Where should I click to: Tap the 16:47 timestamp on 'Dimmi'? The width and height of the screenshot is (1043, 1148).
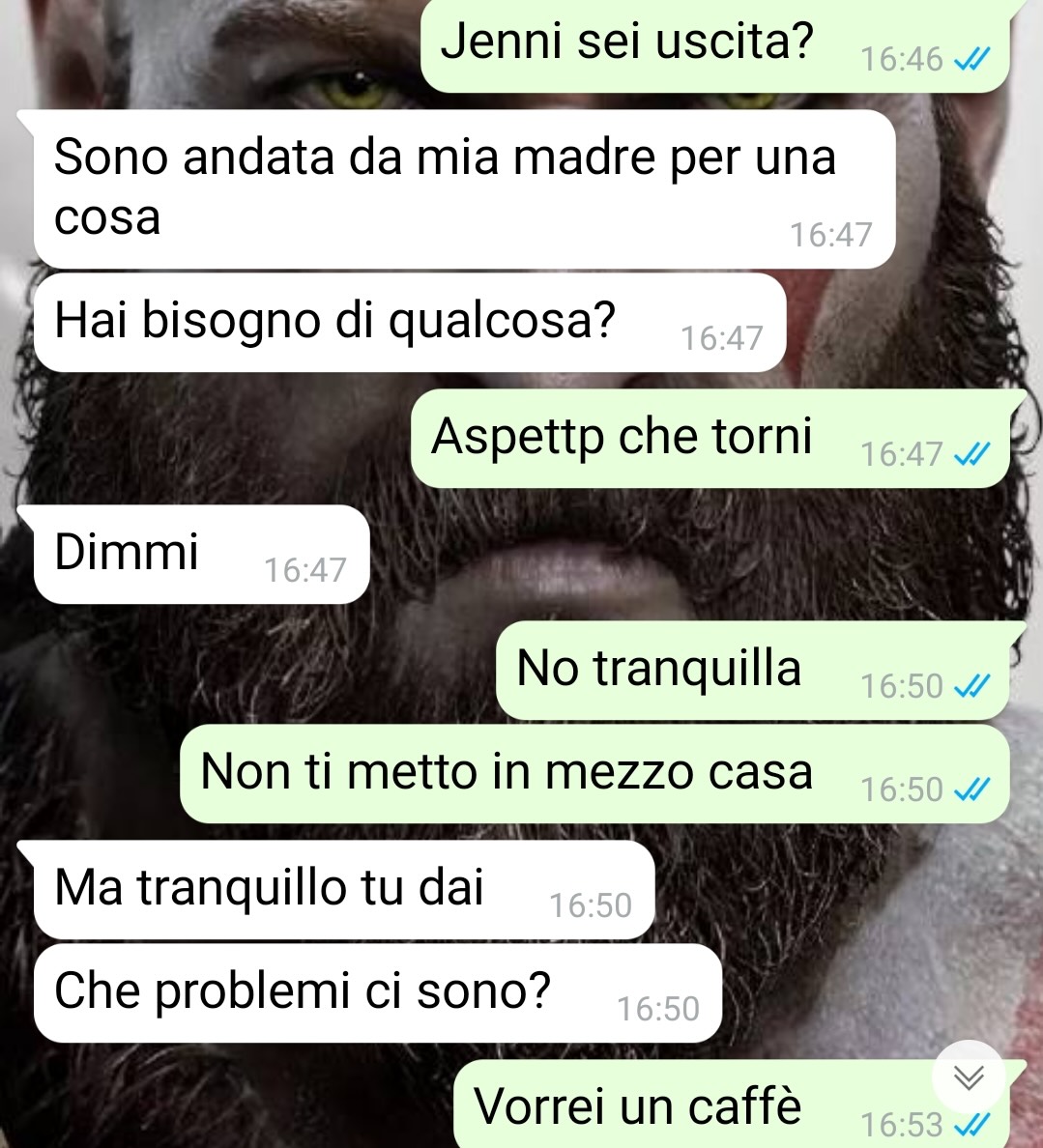coord(304,570)
